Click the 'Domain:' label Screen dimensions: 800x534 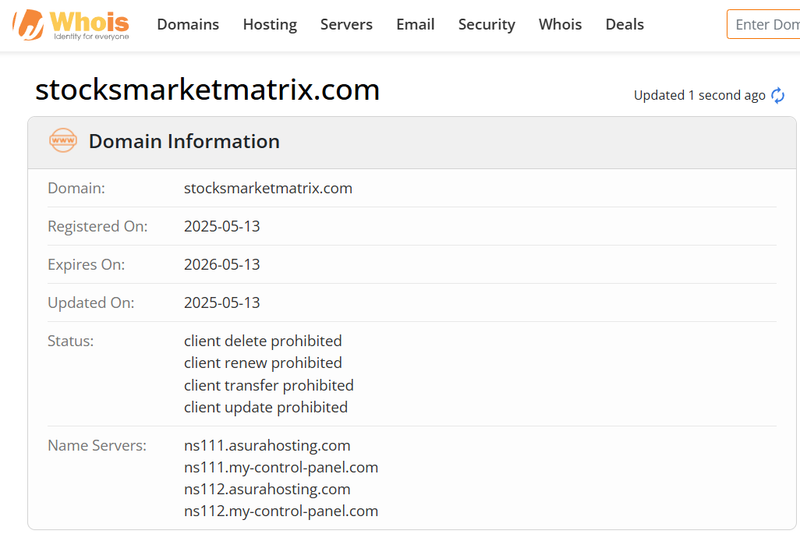76,188
